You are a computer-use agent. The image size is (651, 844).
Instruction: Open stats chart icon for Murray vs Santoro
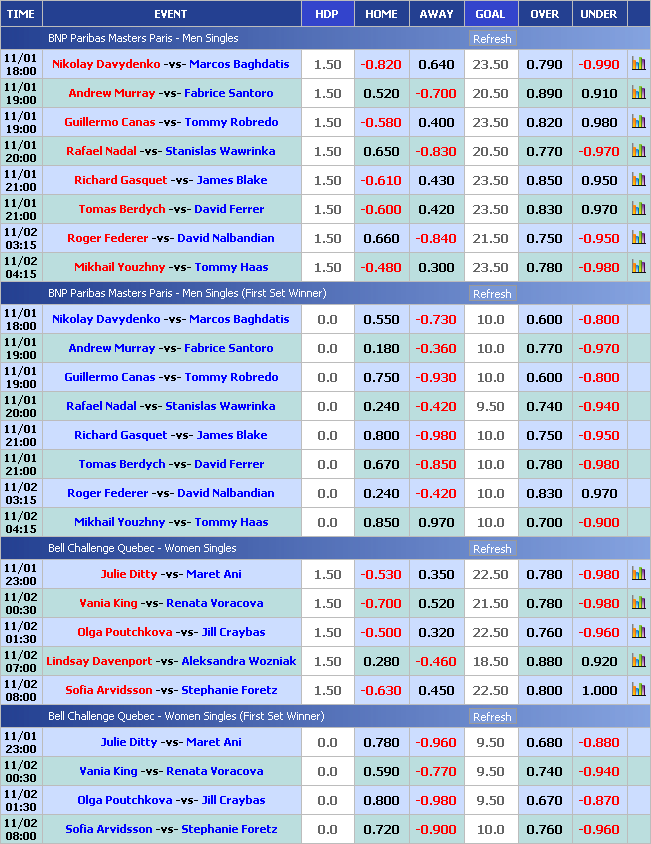638,93
